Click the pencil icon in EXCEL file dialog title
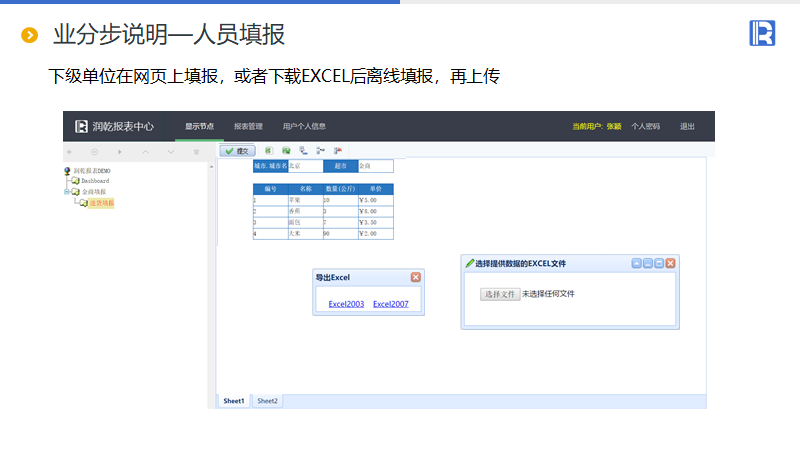The width and height of the screenshot is (800, 450). 469,263
